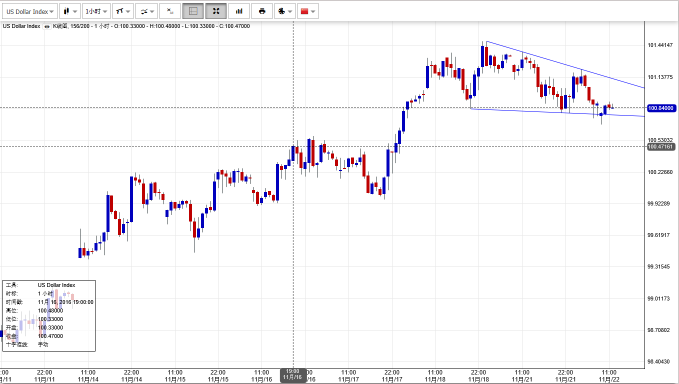679x384 pixels.
Task: Open the US Dollar Index symbol dropdown
Action: (x=29, y=11)
